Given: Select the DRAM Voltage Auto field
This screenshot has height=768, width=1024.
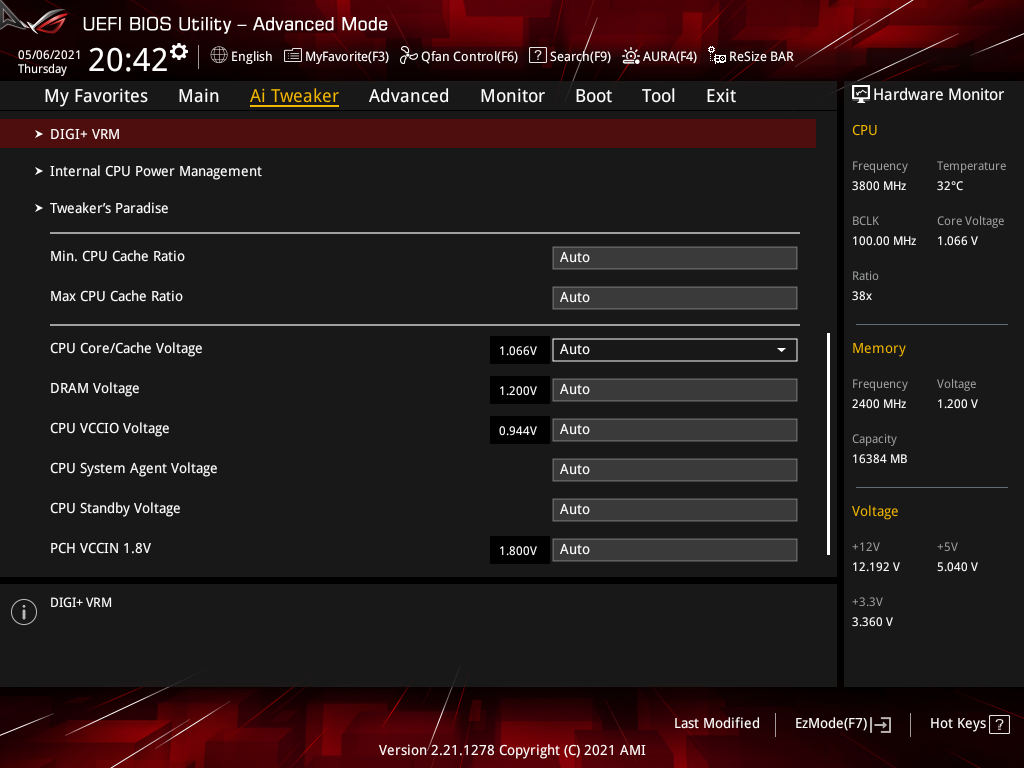Looking at the screenshot, I should (x=675, y=390).
